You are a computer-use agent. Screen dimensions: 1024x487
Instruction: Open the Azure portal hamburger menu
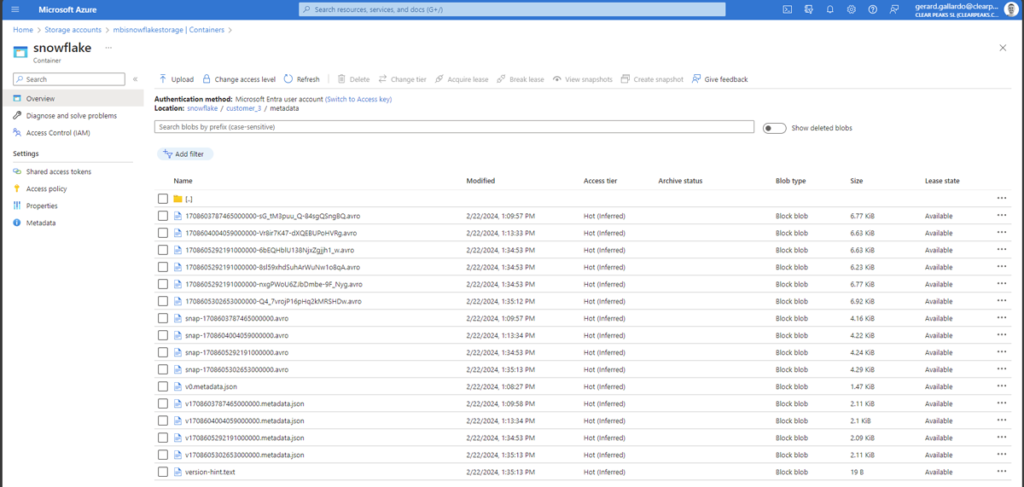15,10
